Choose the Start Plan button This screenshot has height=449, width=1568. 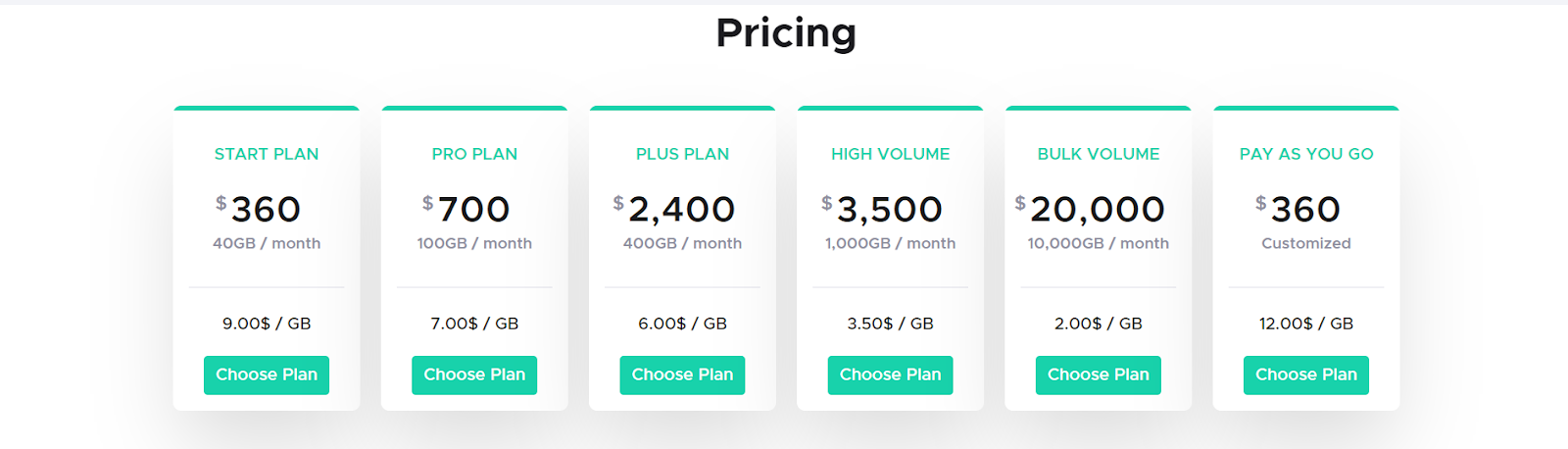266,374
